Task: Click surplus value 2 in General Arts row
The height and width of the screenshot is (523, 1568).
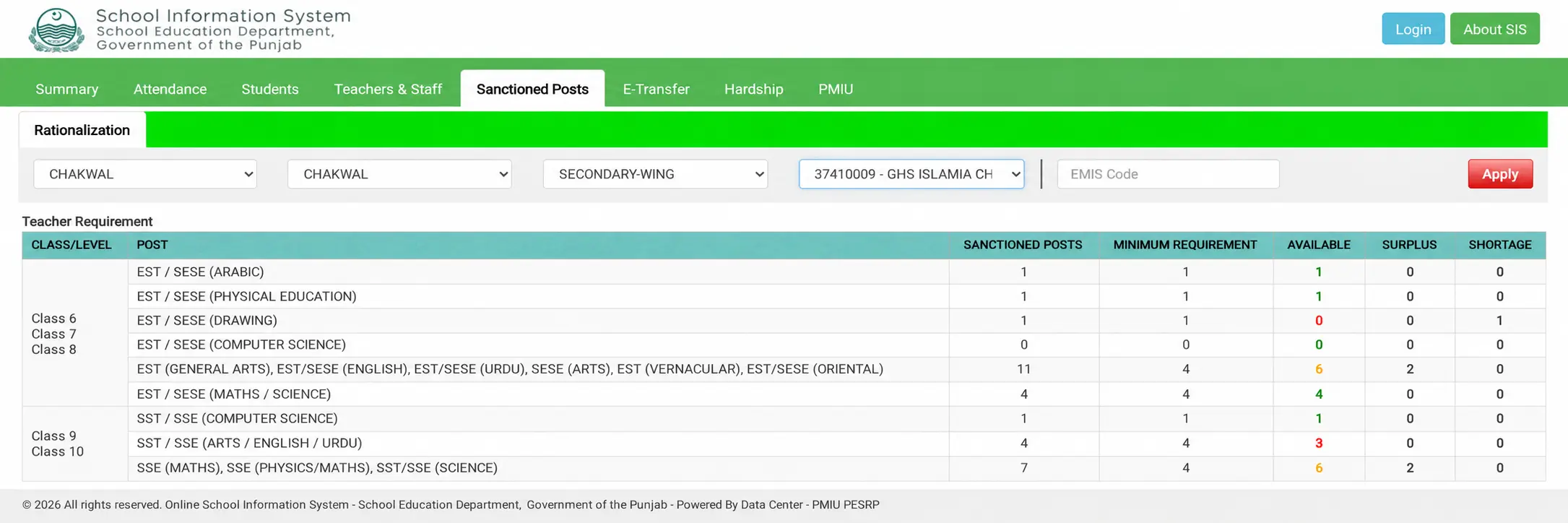Action: tap(1410, 369)
